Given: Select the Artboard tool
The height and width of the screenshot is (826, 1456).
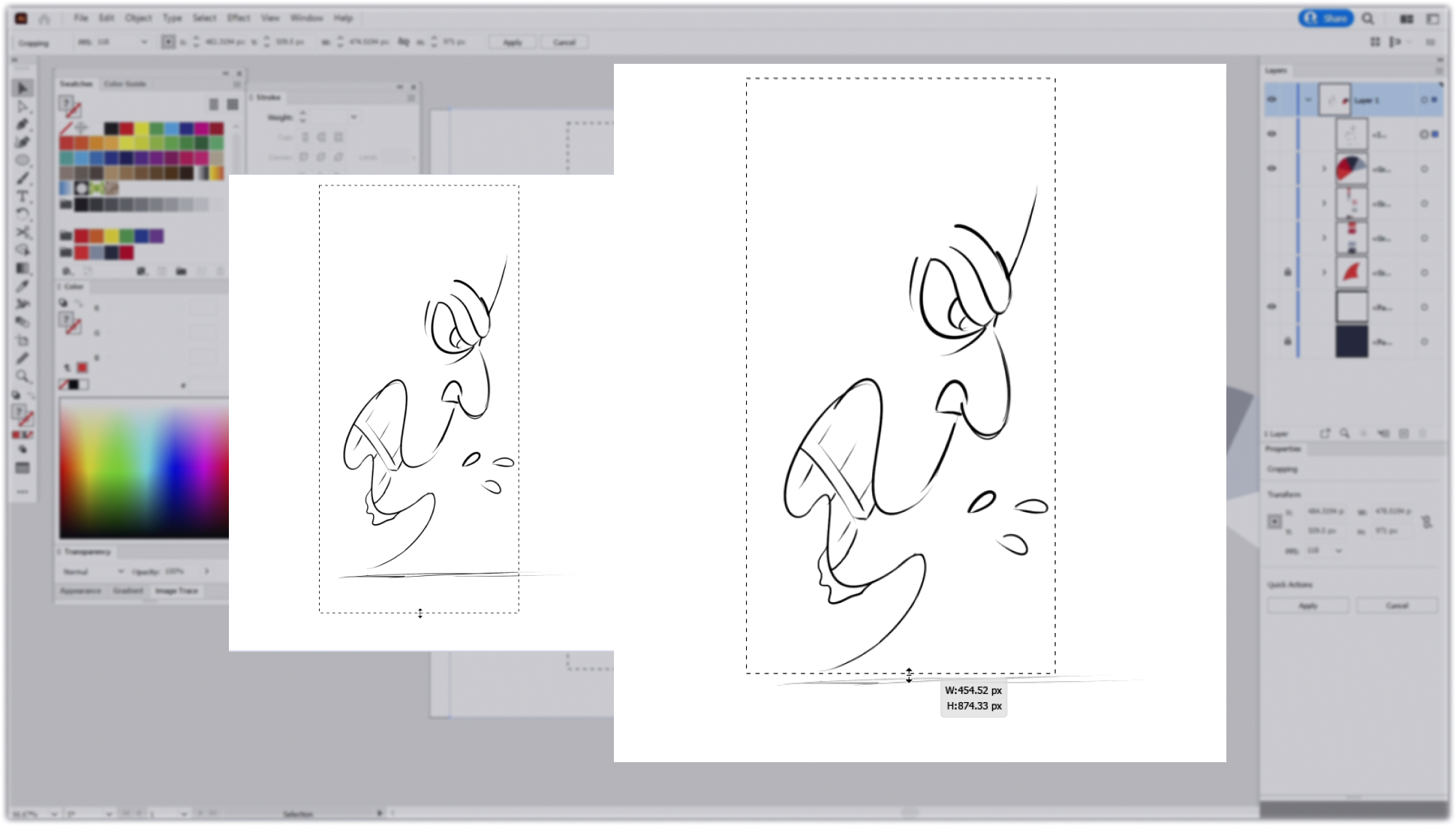Looking at the screenshot, I should 23,341.
